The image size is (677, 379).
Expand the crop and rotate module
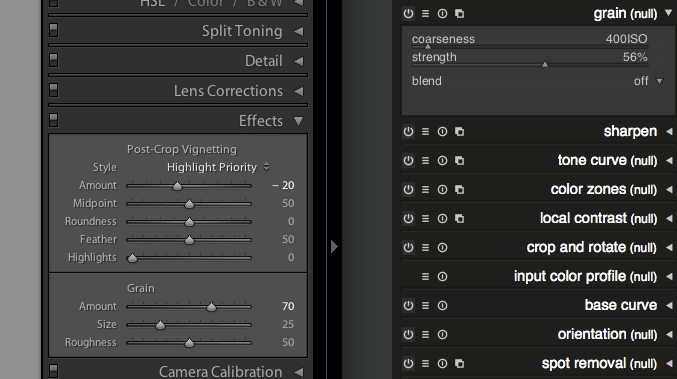tap(669, 247)
